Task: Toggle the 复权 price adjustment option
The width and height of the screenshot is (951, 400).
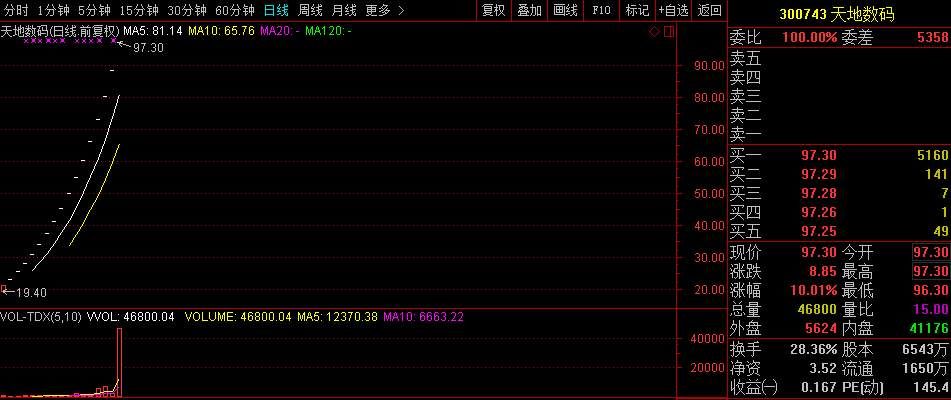Action: pos(493,10)
